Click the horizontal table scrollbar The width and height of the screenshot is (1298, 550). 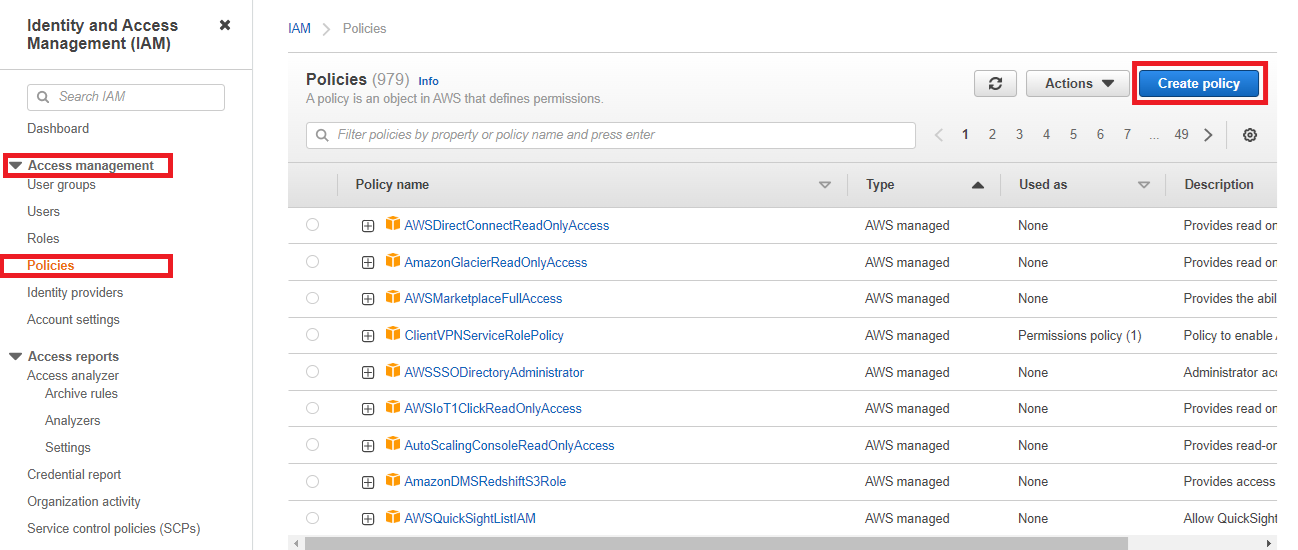(x=716, y=543)
